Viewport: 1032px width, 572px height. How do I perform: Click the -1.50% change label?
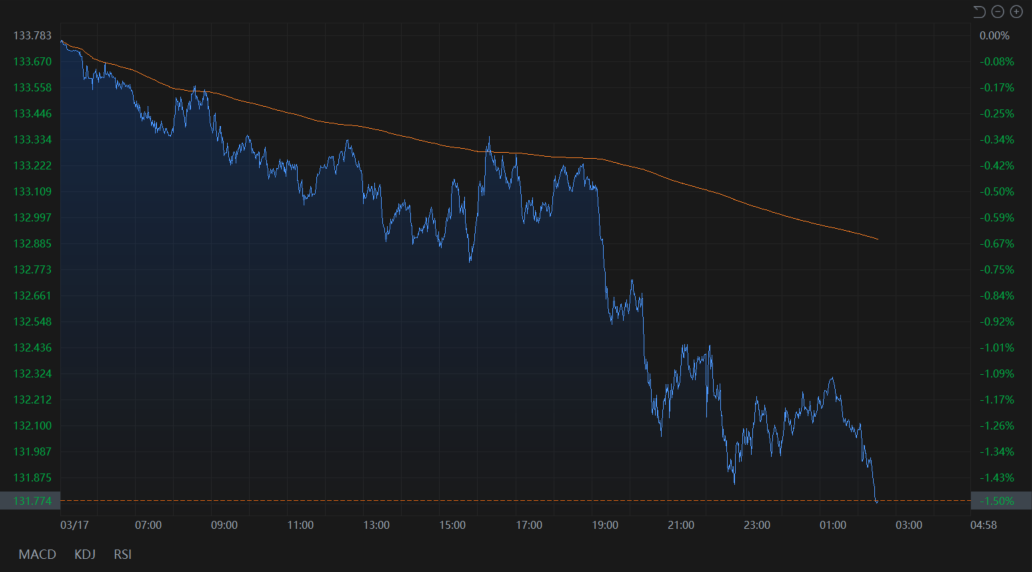pyautogui.click(x=1000, y=501)
